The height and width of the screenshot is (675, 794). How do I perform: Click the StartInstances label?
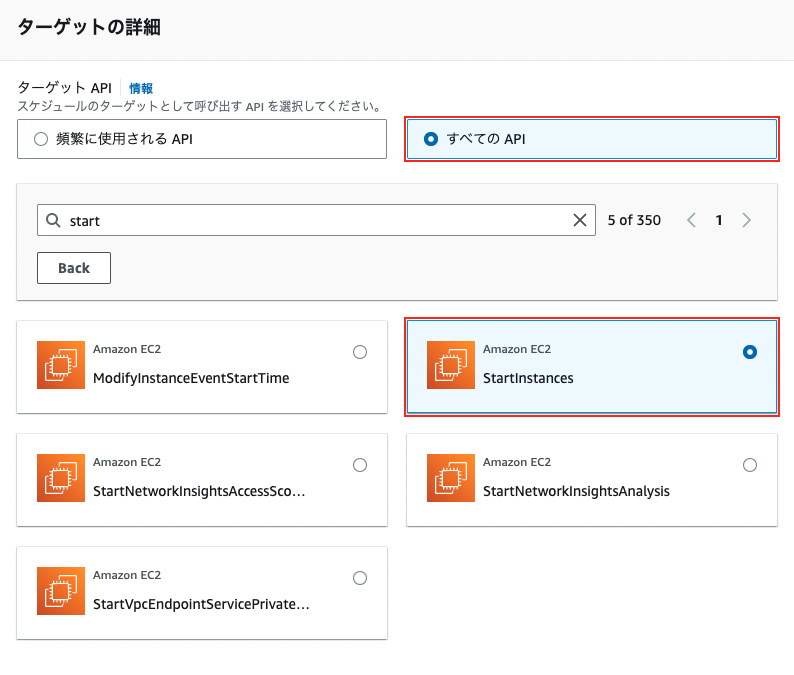pos(528,378)
